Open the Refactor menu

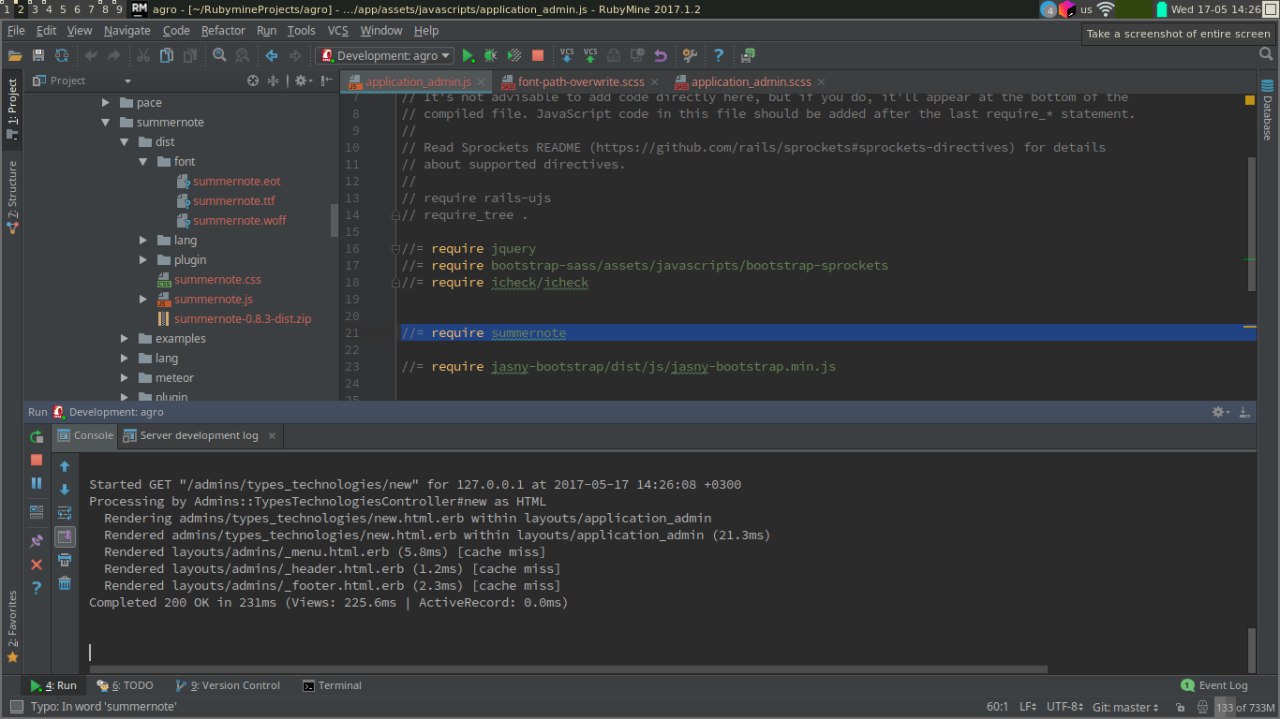(x=223, y=31)
